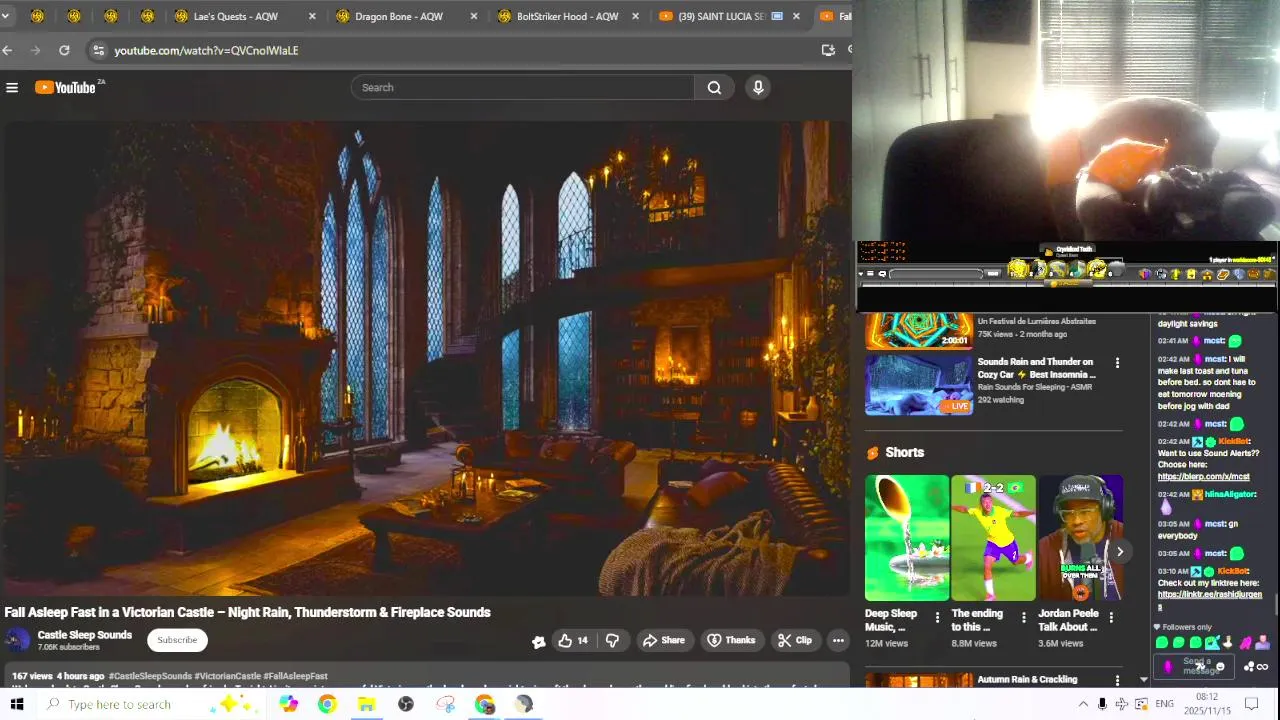Click the Send a message chat field

[1196, 667]
